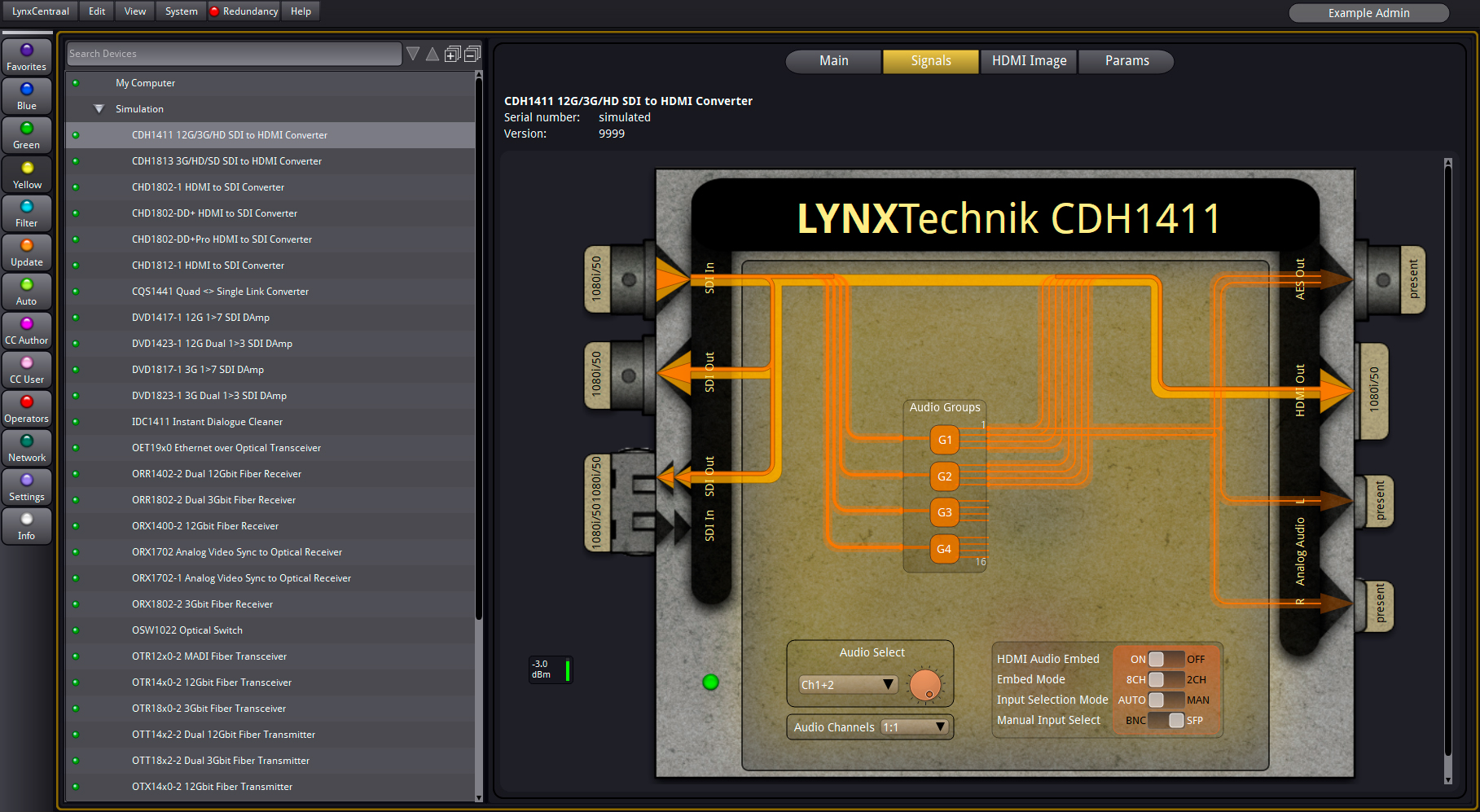This screenshot has height=812, width=1480.
Task: Open the Edit menu
Action: point(97,11)
